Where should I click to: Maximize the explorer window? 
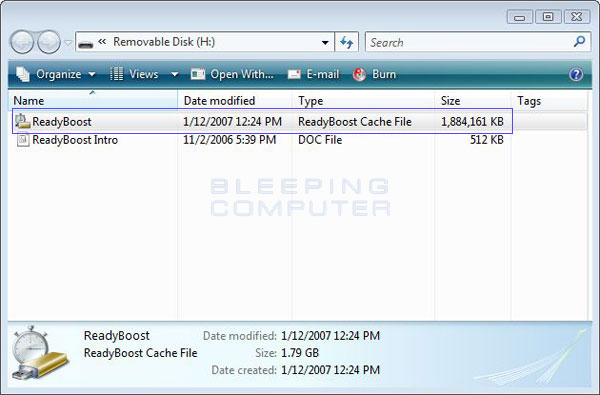548,17
